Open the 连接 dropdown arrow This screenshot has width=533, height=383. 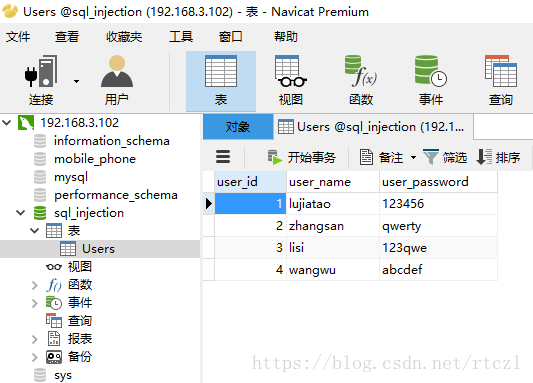(76, 81)
